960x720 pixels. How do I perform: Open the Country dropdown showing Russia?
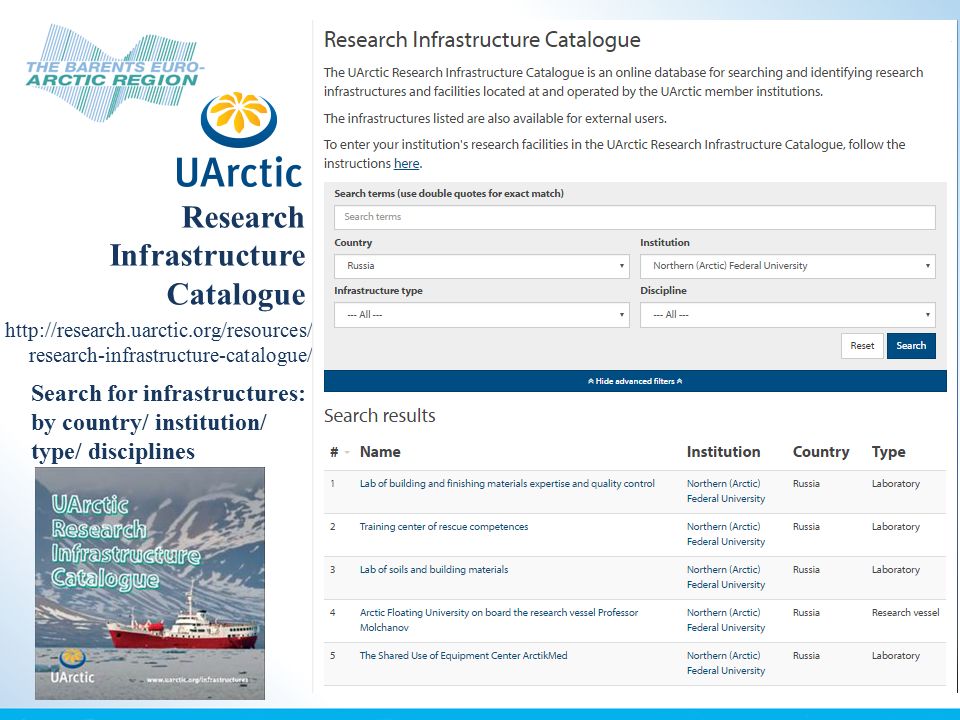[481, 266]
